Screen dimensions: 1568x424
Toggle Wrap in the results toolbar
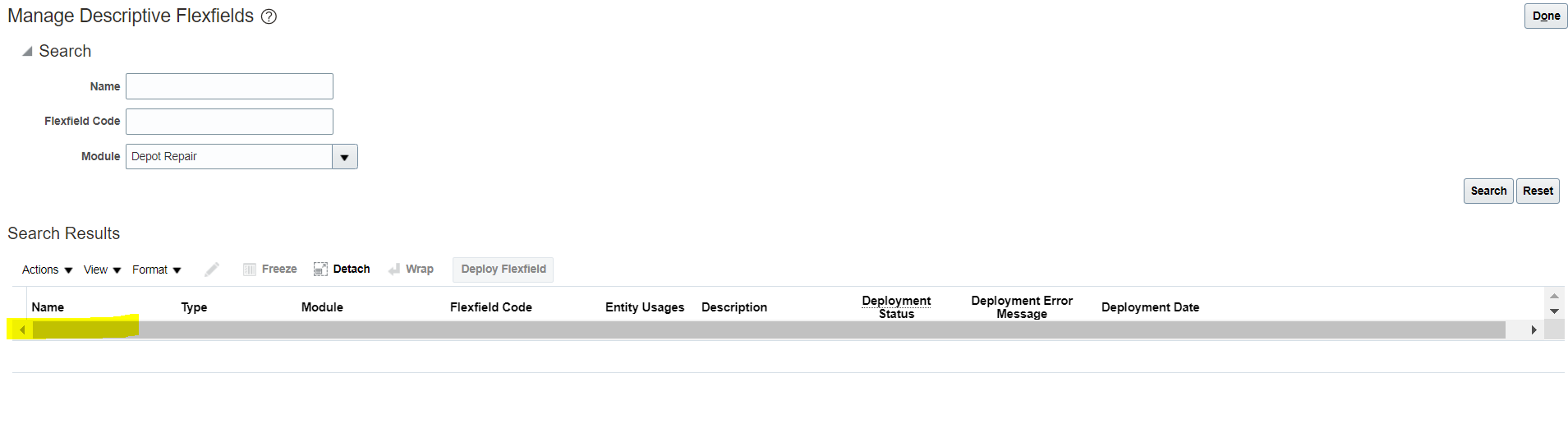[411, 270]
